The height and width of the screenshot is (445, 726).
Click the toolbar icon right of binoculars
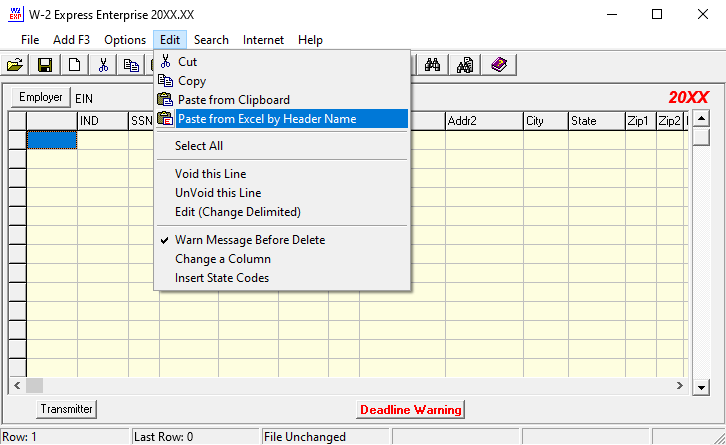[465, 65]
